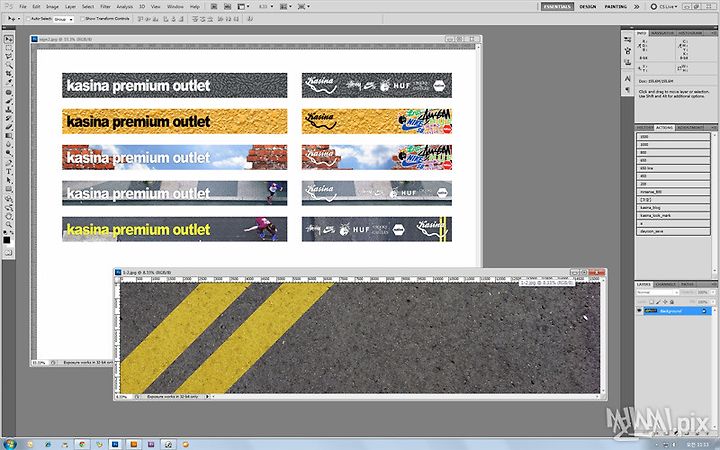Open Mini Bridge from the application bar
The image size is (720, 450).
coord(228,6)
